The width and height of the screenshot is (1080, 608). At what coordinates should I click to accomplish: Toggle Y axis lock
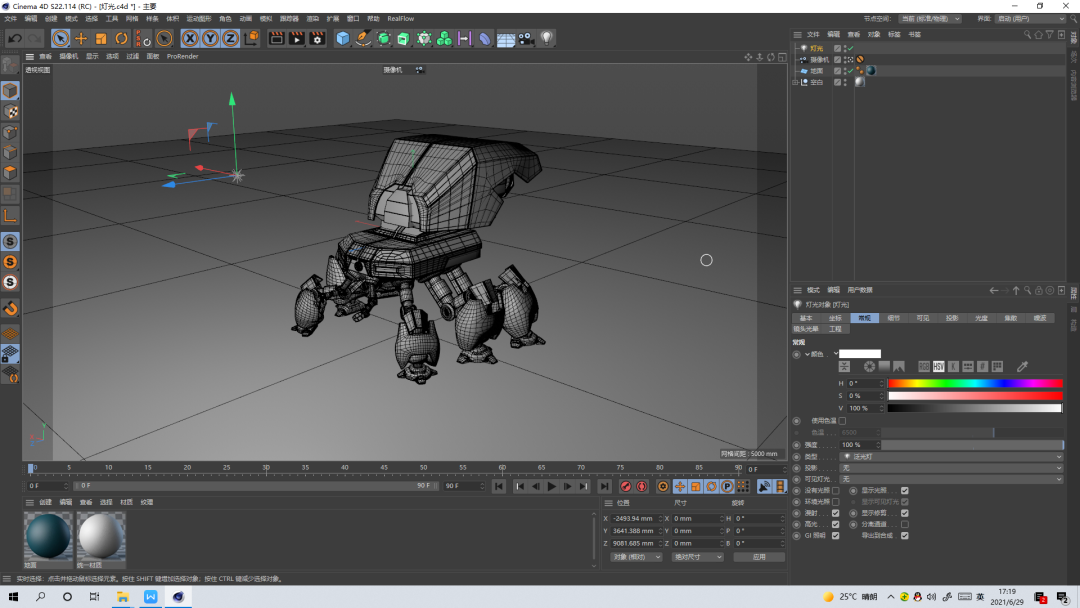pyautogui.click(x=210, y=39)
